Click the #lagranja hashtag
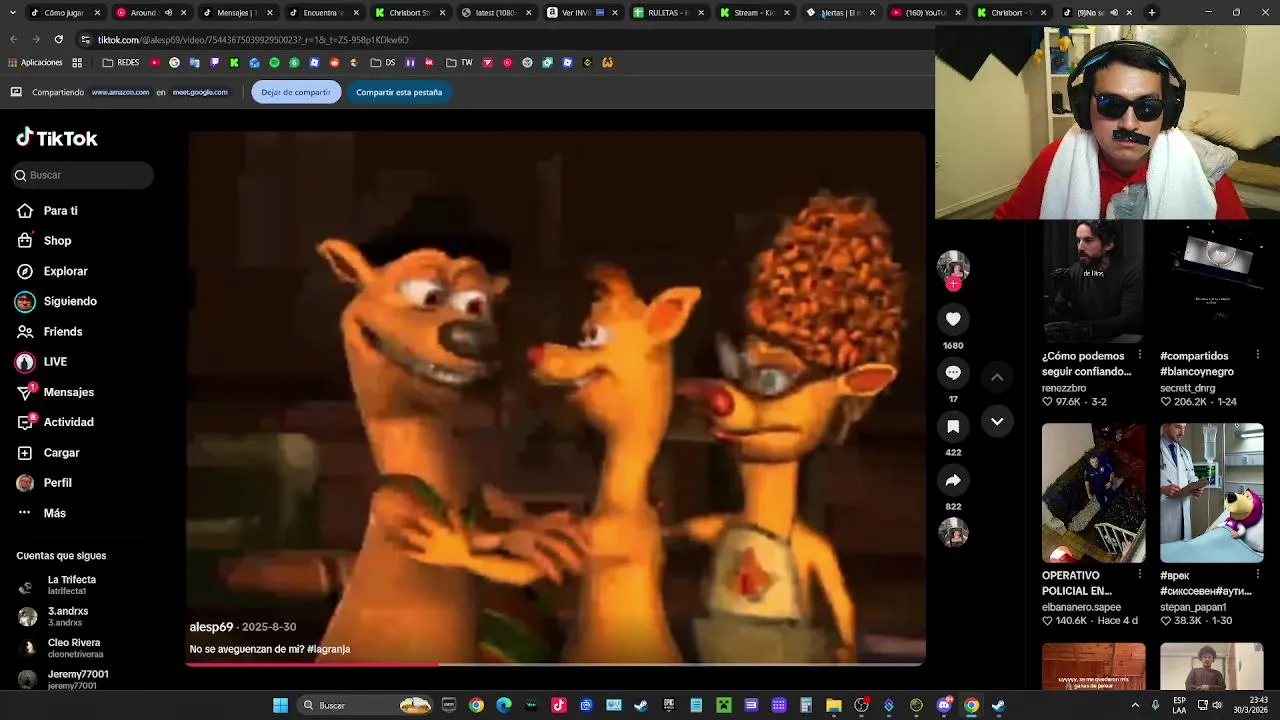The height and width of the screenshot is (720, 1280). 328,649
